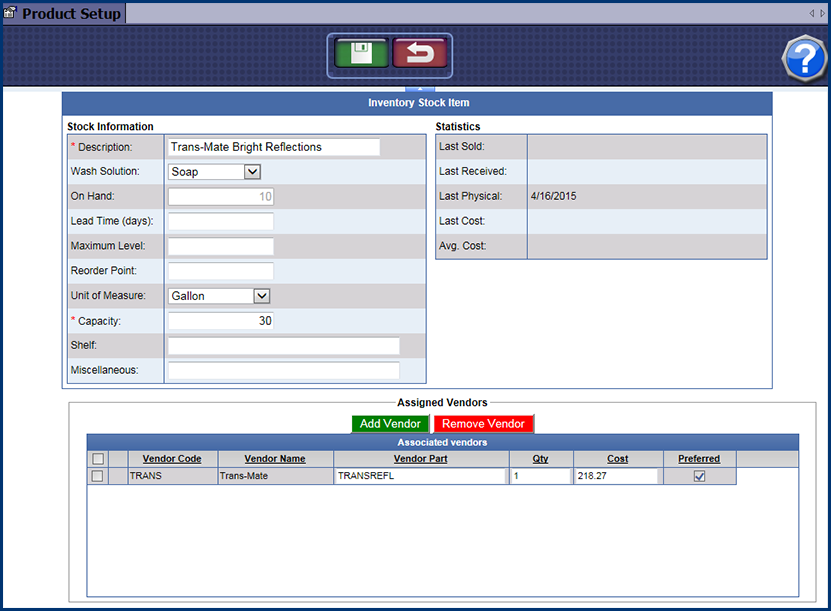This screenshot has width=831, height=611.
Task: Click the Vendor Part TRANSREFL field
Action: [x=420, y=477]
